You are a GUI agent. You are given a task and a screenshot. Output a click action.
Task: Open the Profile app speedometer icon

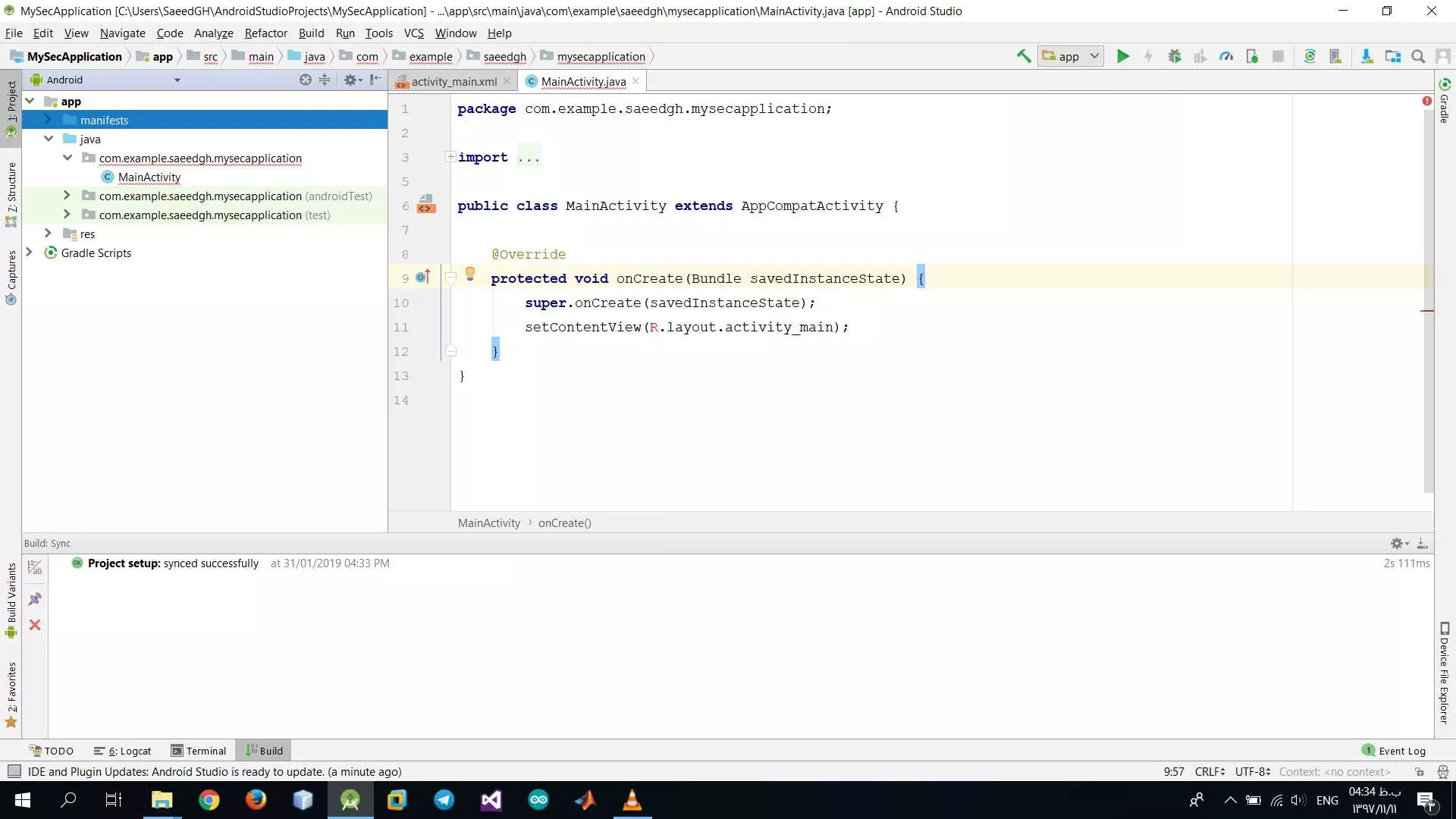coord(1226,56)
